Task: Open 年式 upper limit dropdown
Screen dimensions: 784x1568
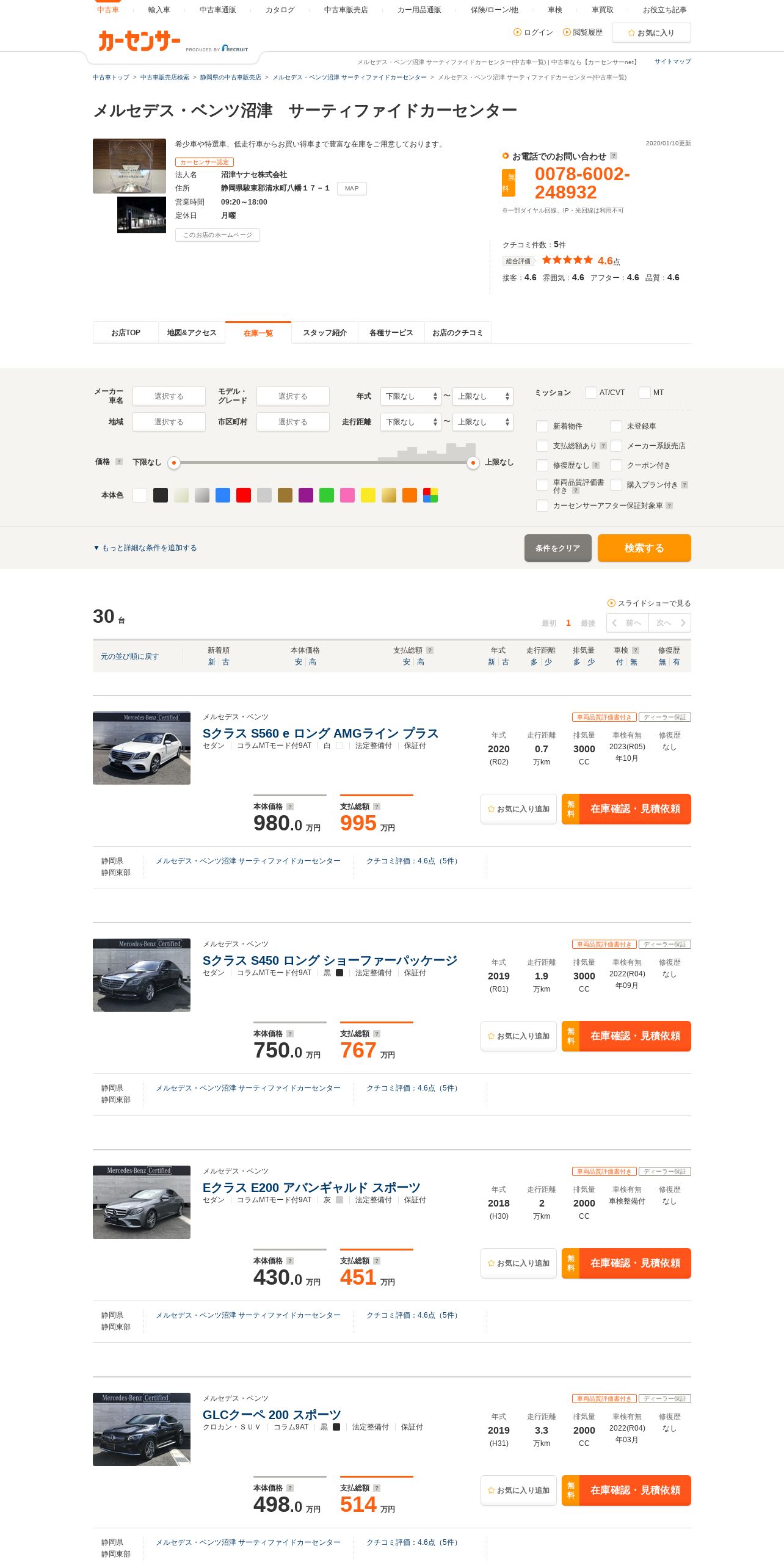Action: [482, 396]
